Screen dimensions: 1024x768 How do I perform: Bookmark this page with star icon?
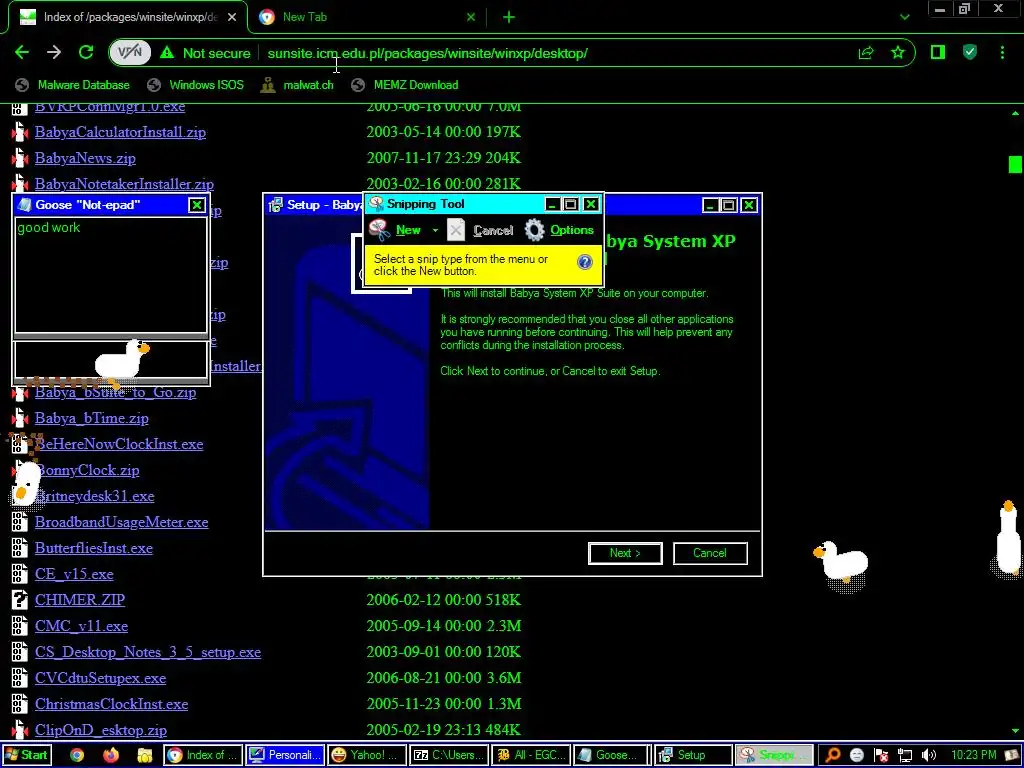coord(898,53)
